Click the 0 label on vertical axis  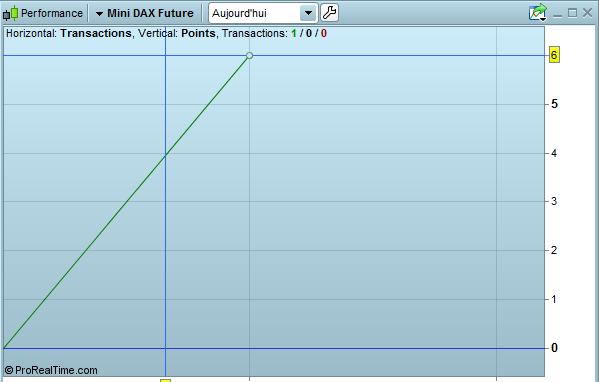554,348
